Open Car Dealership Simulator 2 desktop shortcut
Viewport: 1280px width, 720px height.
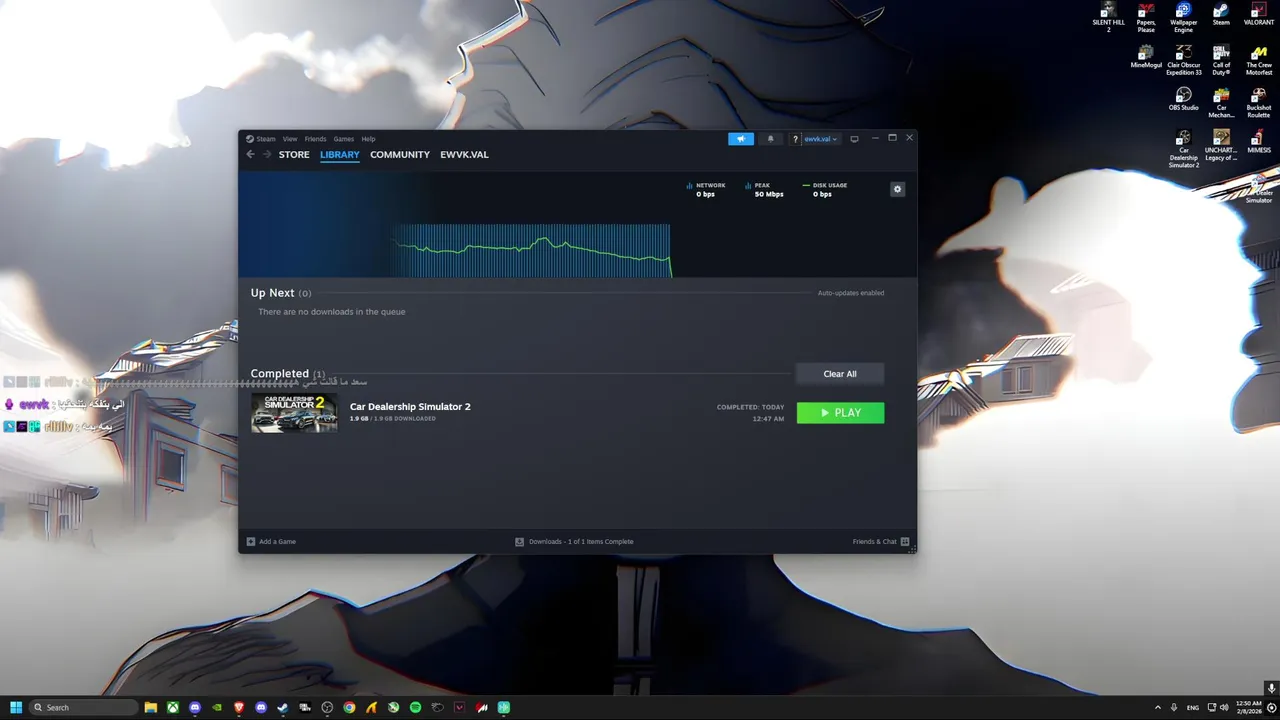[x=1184, y=149]
